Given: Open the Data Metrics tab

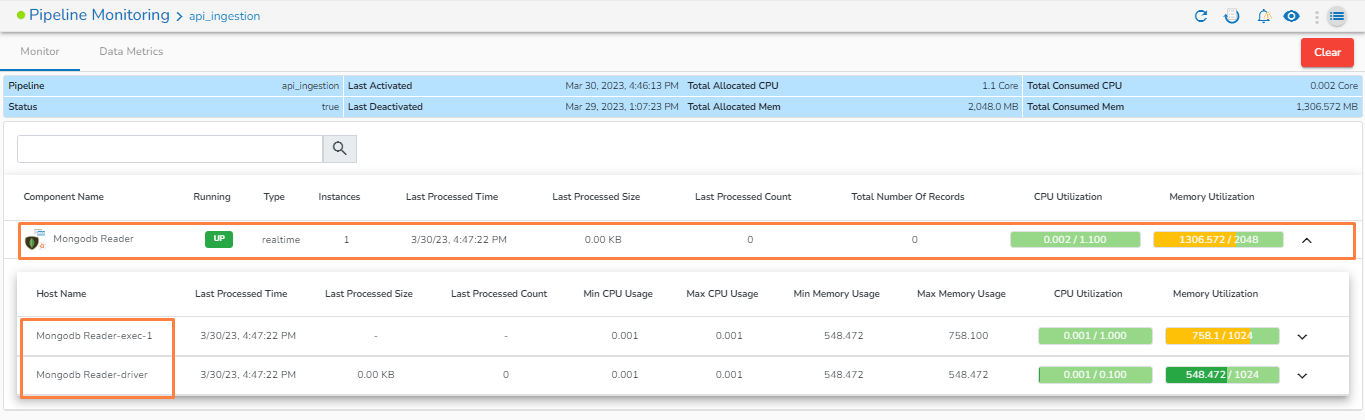Looking at the screenshot, I should click(x=131, y=51).
